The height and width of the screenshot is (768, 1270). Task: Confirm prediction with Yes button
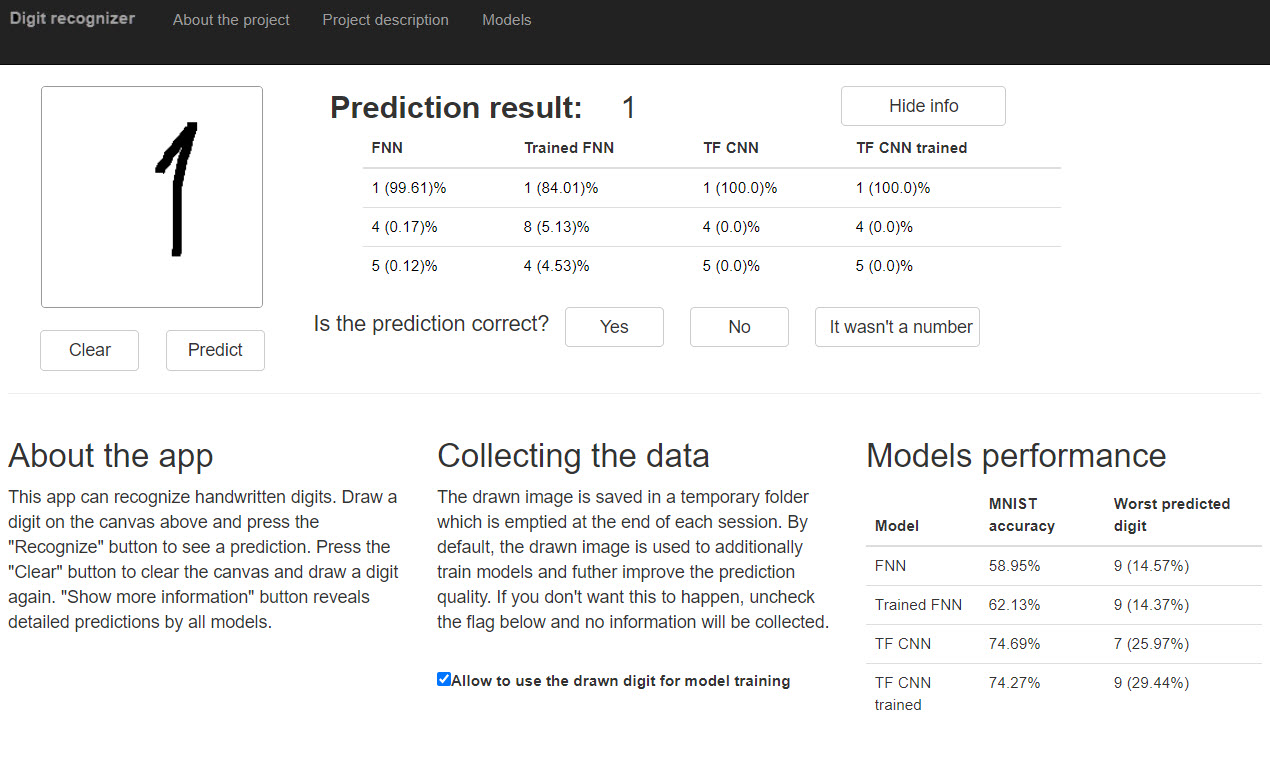coord(614,327)
